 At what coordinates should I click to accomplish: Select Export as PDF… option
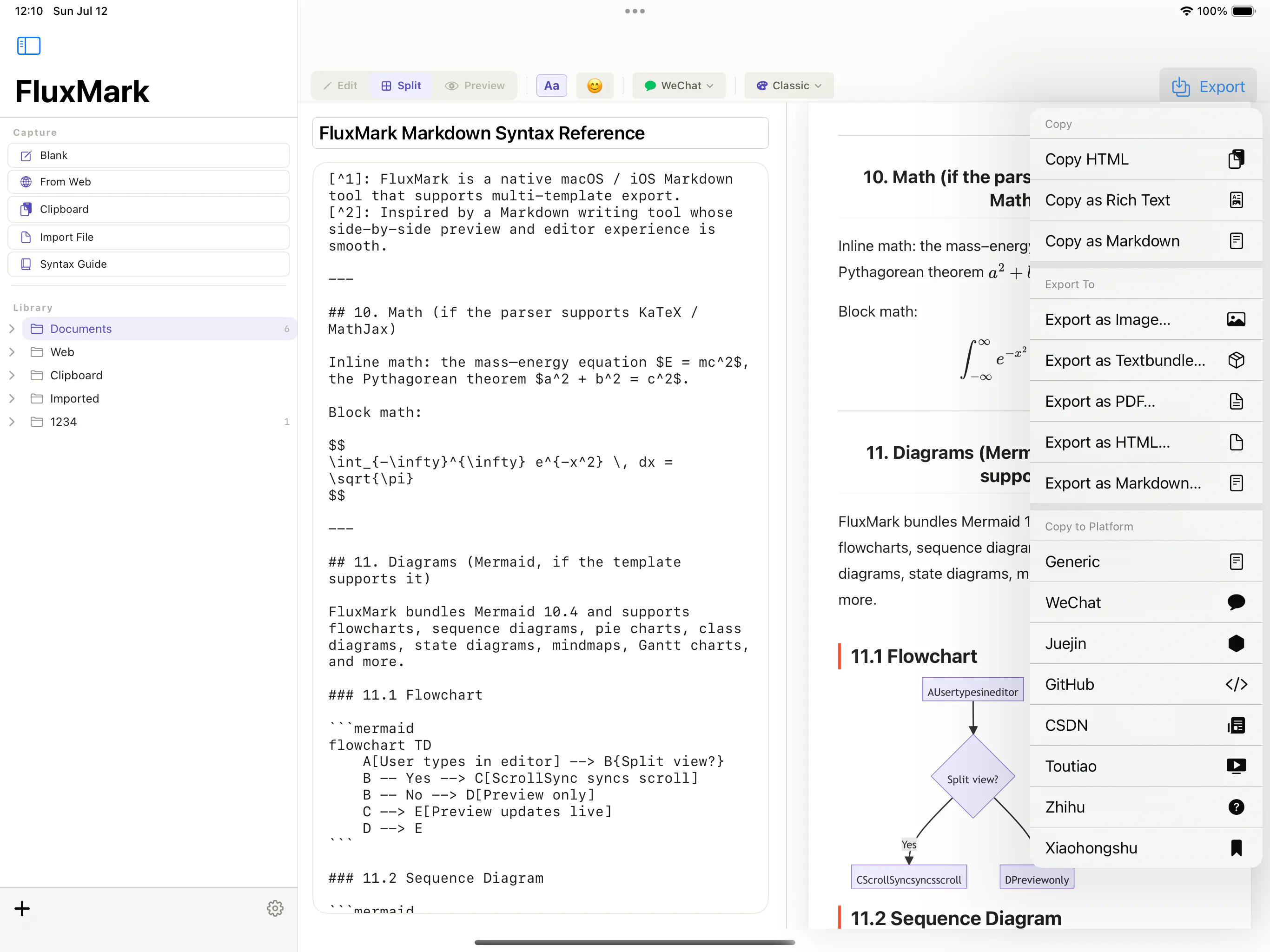(x=1146, y=401)
